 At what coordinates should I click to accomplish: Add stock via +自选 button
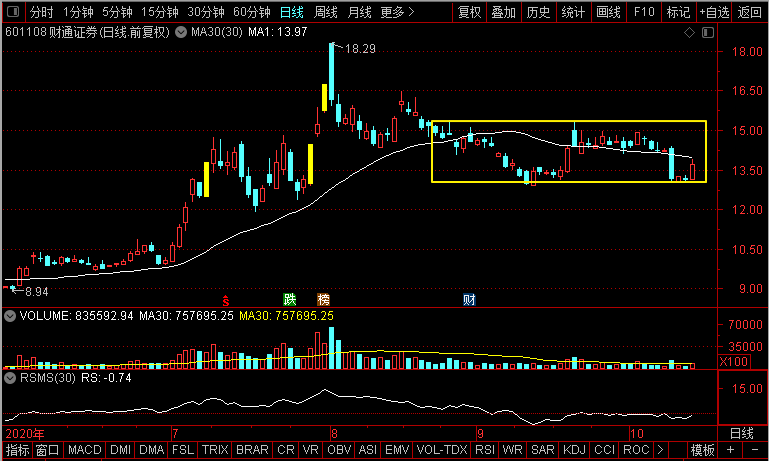[714, 12]
